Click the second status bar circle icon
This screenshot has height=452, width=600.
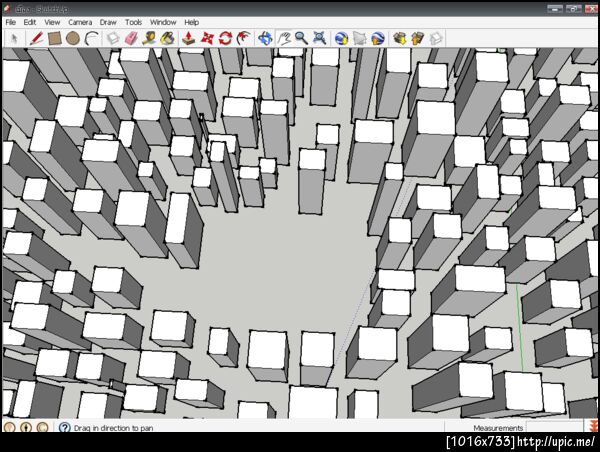[x=26, y=428]
